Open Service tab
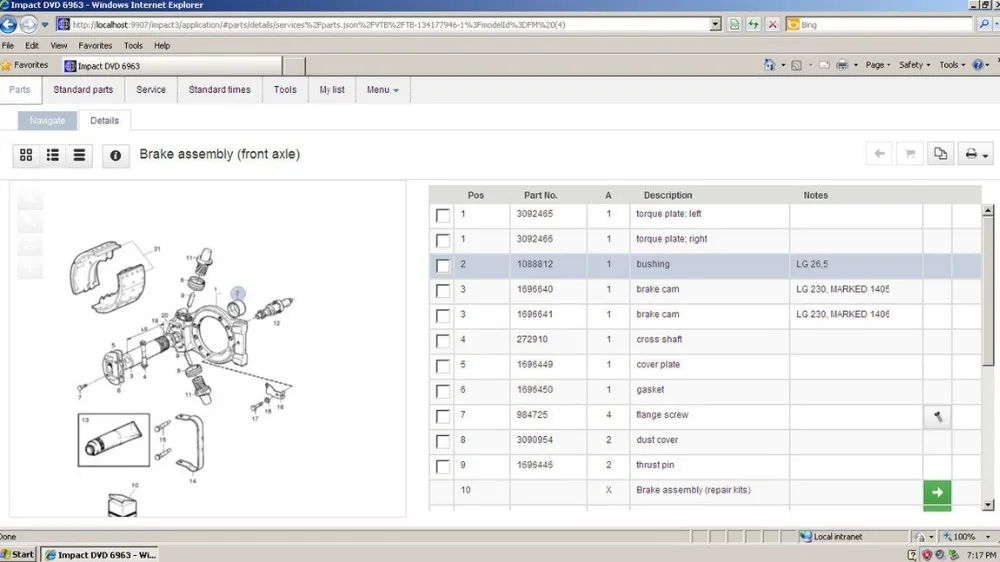The height and width of the screenshot is (562, 1000). point(151,90)
